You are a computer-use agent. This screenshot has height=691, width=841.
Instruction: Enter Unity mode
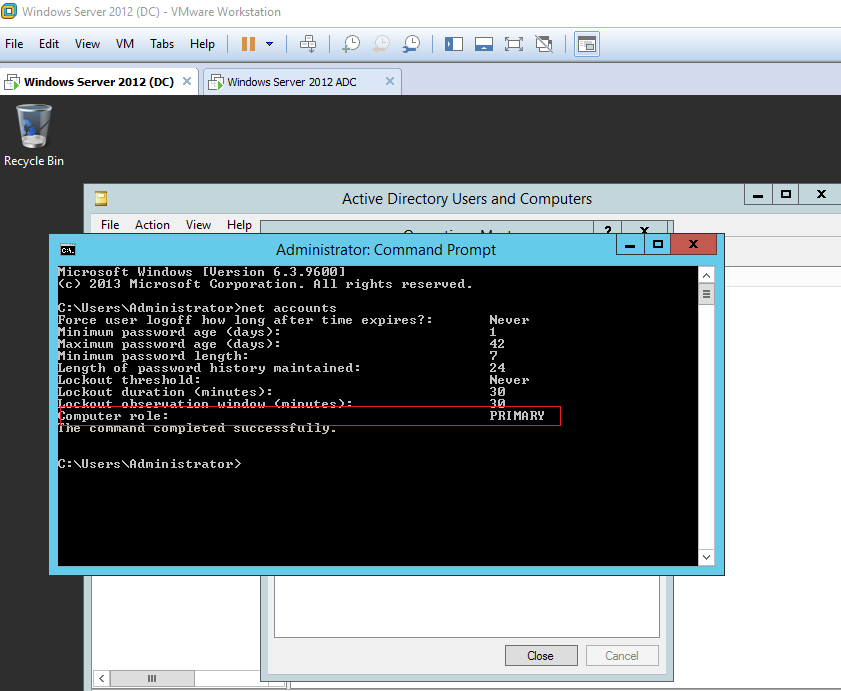[x=543, y=43]
